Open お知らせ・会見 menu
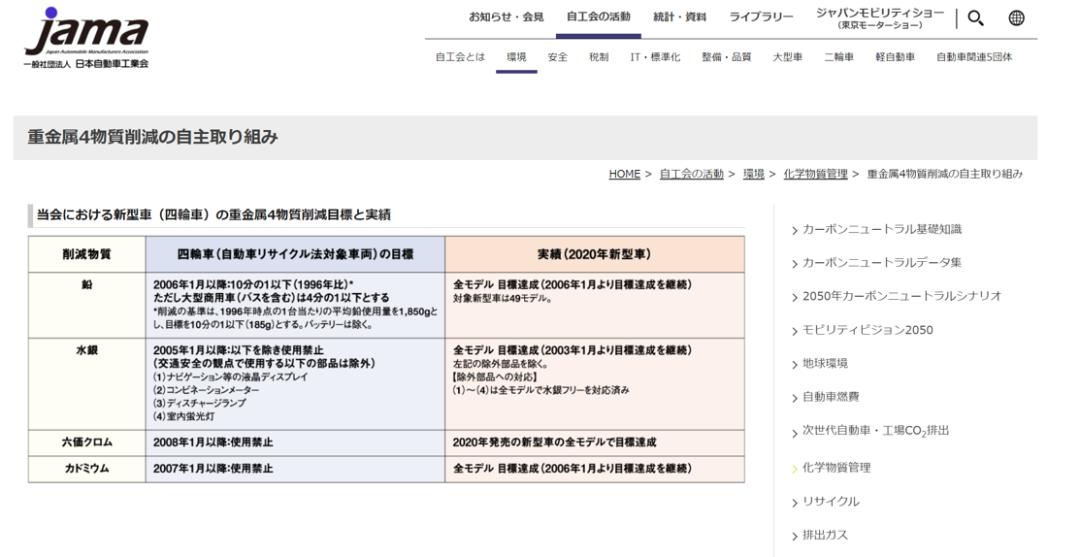The height and width of the screenshot is (557, 1080). point(506,17)
